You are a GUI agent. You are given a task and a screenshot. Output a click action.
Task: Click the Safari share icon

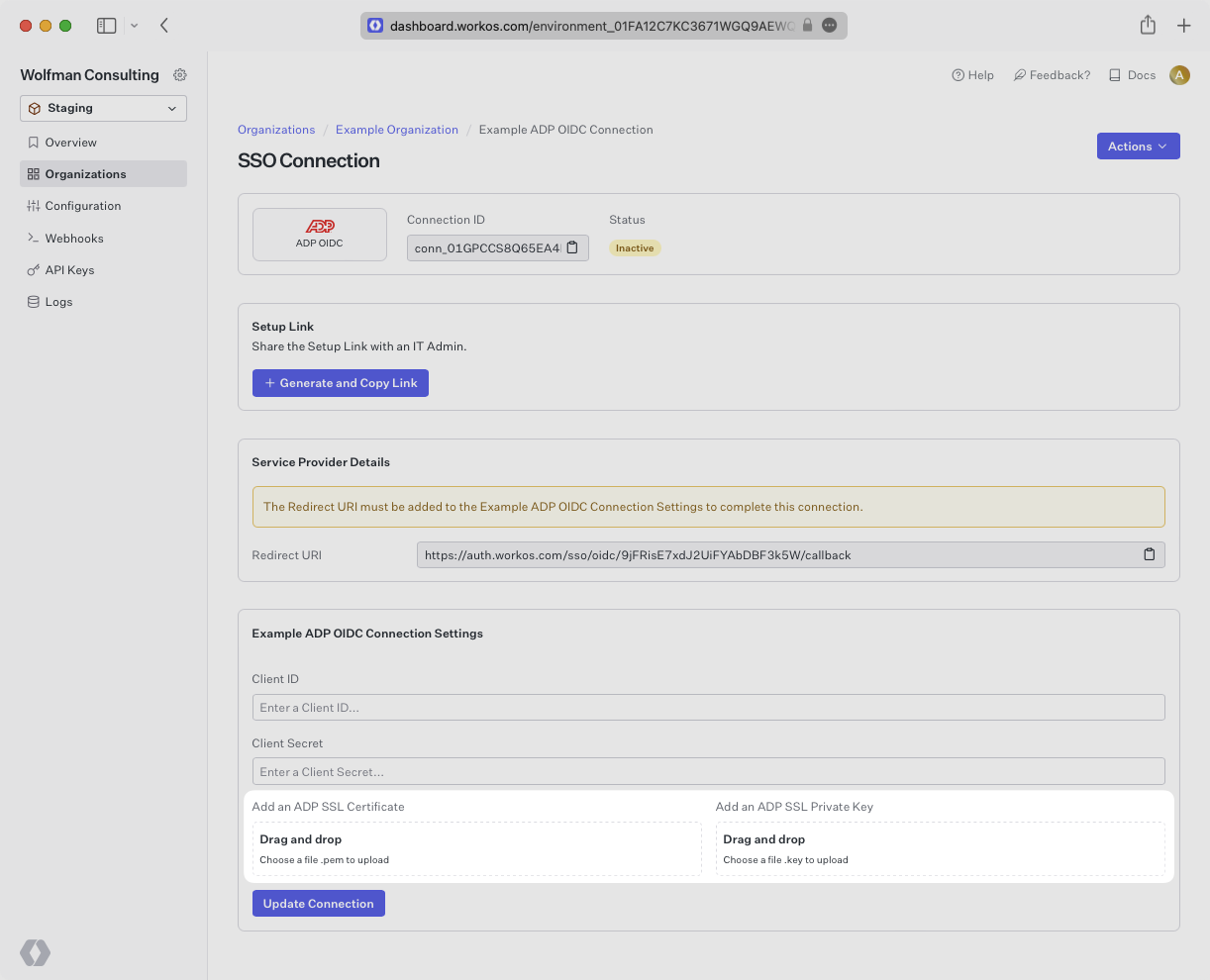1148,25
